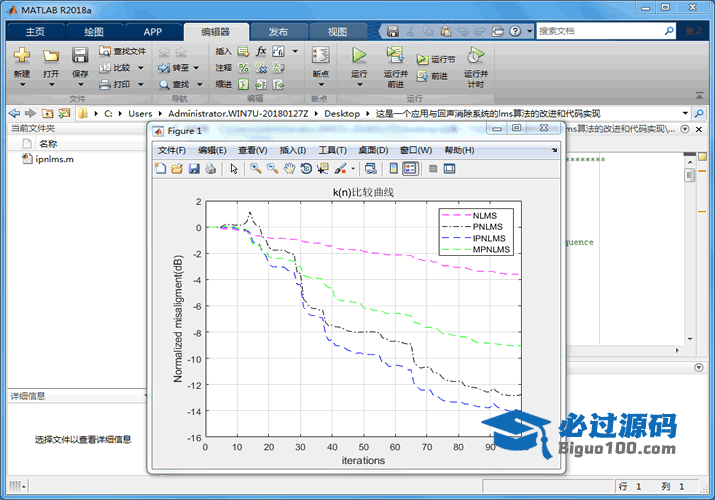Screen dimensions: 715x500
Task: Click the 转至 (Go To) arrow icon
Action: [164, 68]
